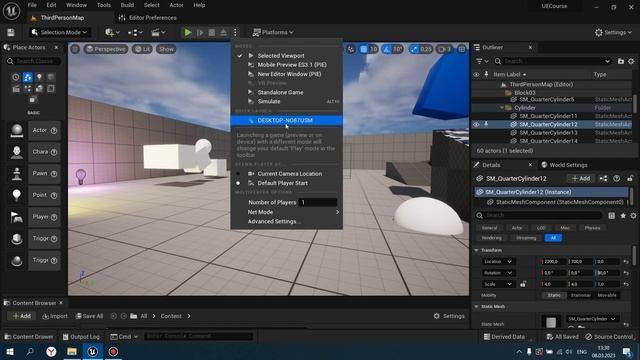Viewport: 640px width, 360px height.
Task: Toggle rotation snapping angle icon
Action: pos(387,49)
